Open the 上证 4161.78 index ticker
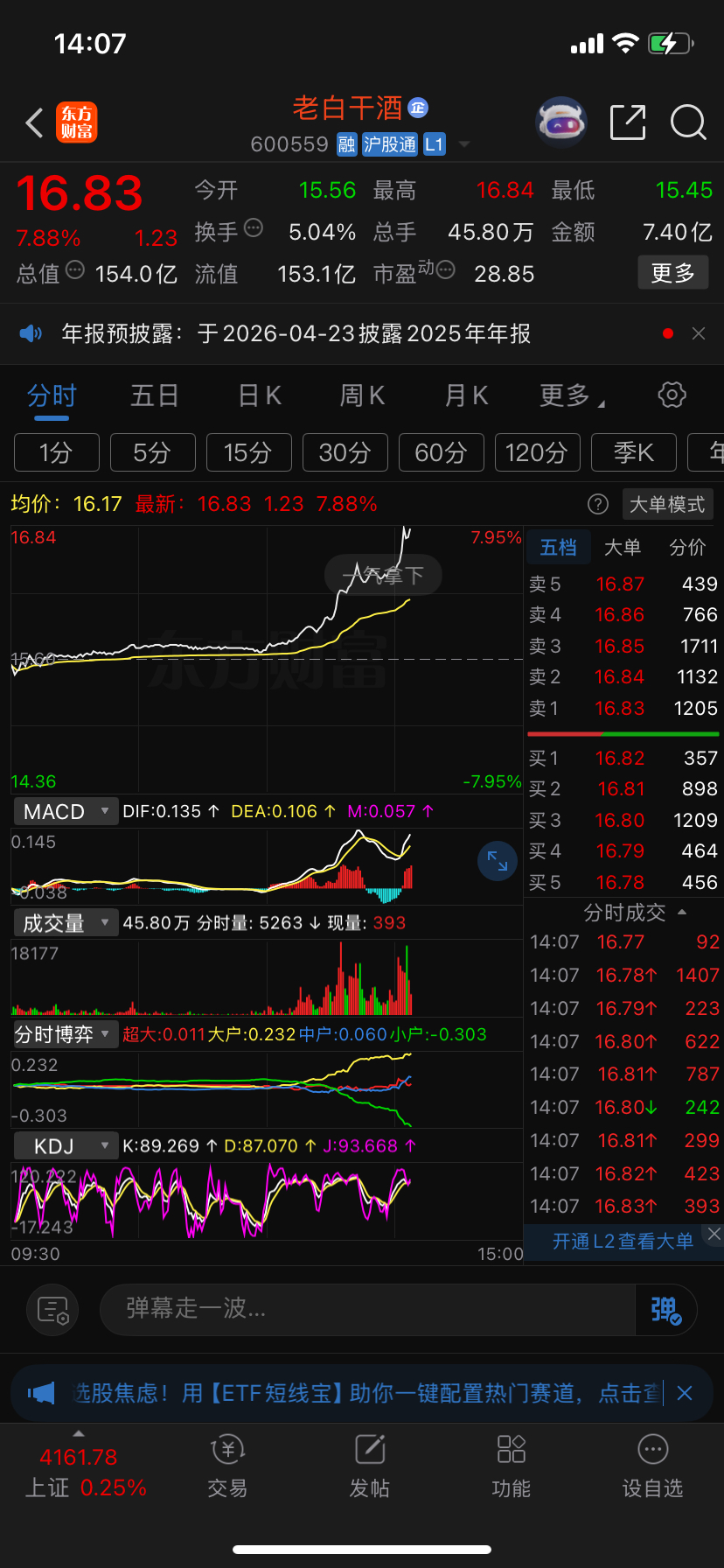The height and width of the screenshot is (1568, 724). pos(85,1472)
